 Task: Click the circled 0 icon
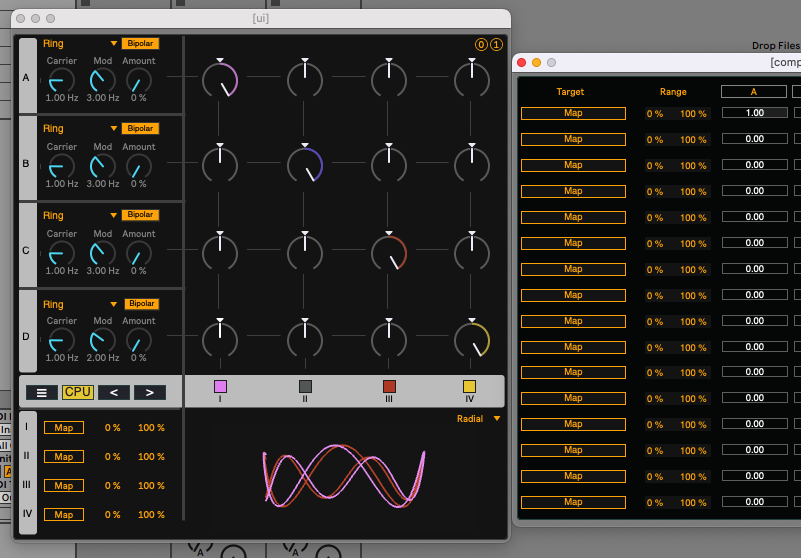(x=481, y=45)
